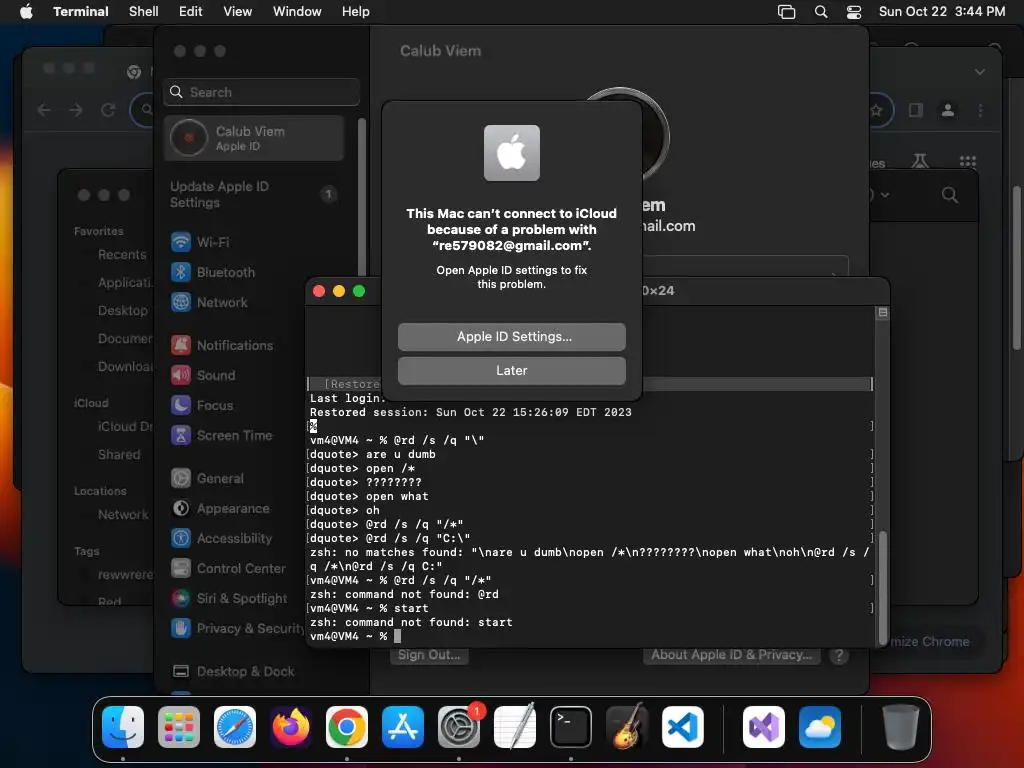Open the Apple menu
This screenshot has height=768, width=1024.
point(26,11)
